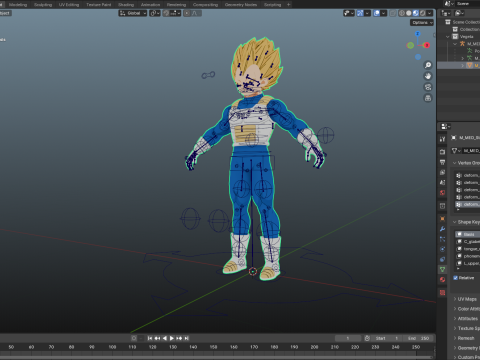Toggle X-ray mode button
The height and width of the screenshot is (360, 480).
pyautogui.click(x=393, y=13)
